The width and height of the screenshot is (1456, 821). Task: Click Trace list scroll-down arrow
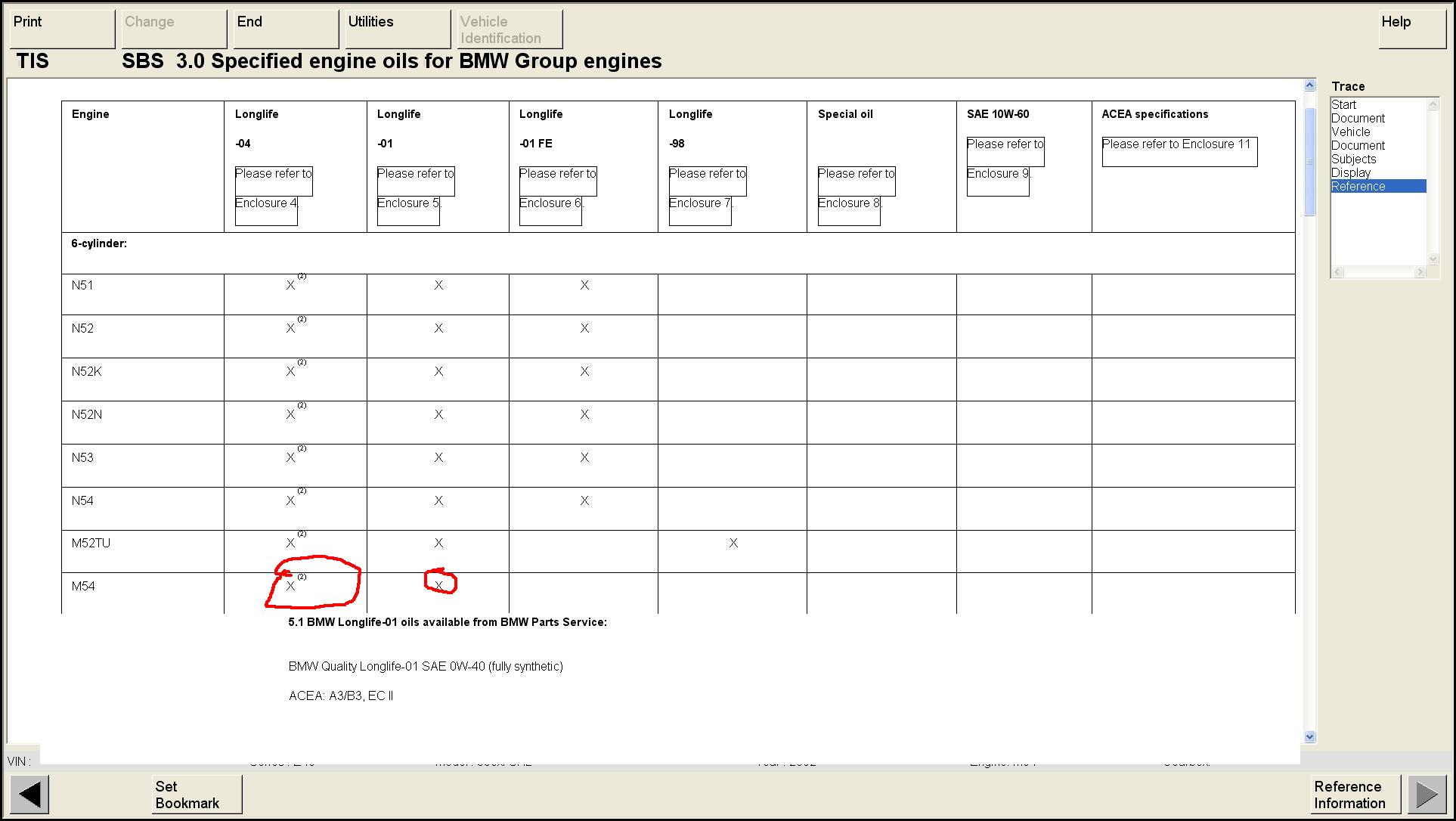tap(1432, 259)
